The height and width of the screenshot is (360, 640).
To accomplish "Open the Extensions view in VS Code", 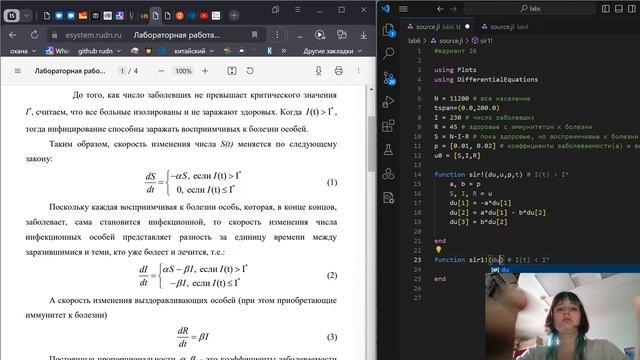I will tap(389, 126).
